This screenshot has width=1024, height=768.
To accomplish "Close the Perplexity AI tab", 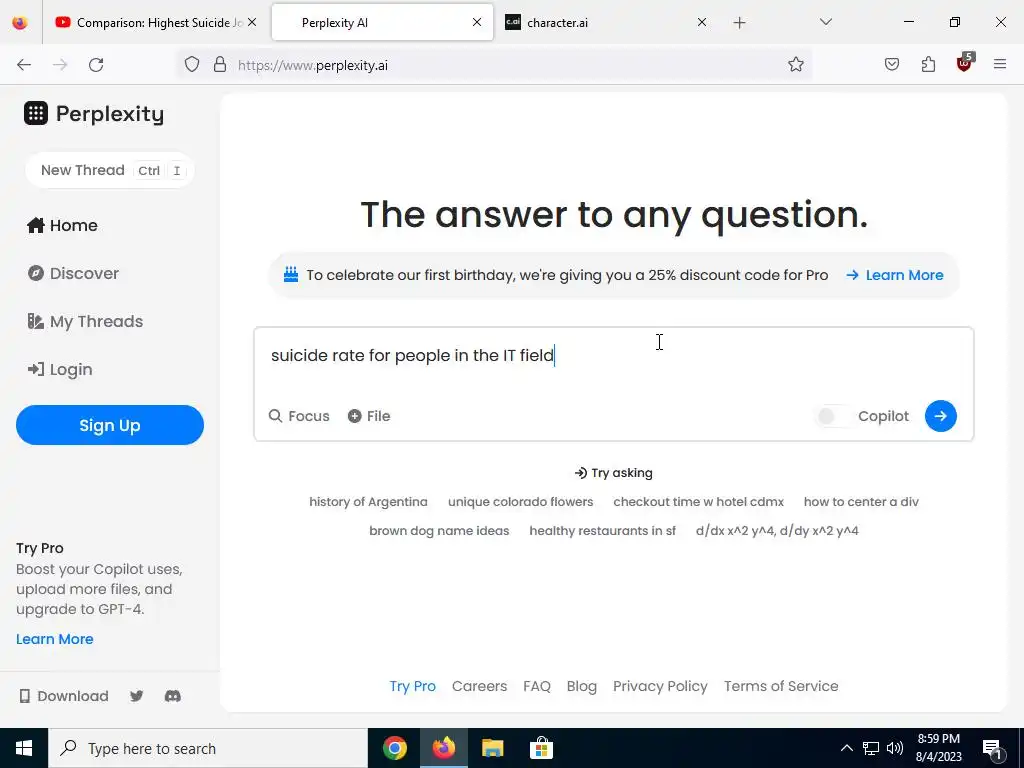I will click(477, 22).
